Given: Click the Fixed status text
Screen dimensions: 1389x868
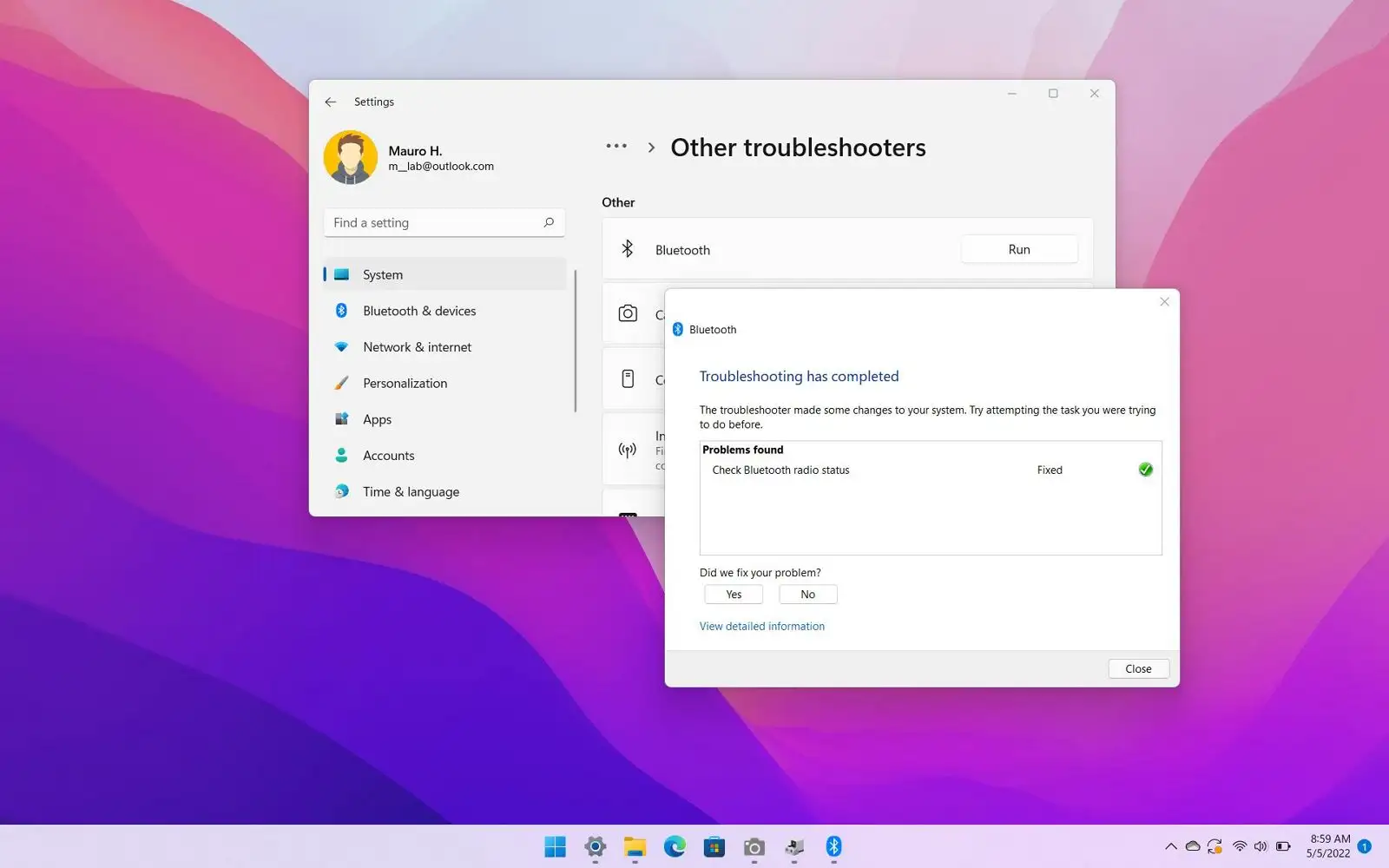Looking at the screenshot, I should pyautogui.click(x=1050, y=470).
